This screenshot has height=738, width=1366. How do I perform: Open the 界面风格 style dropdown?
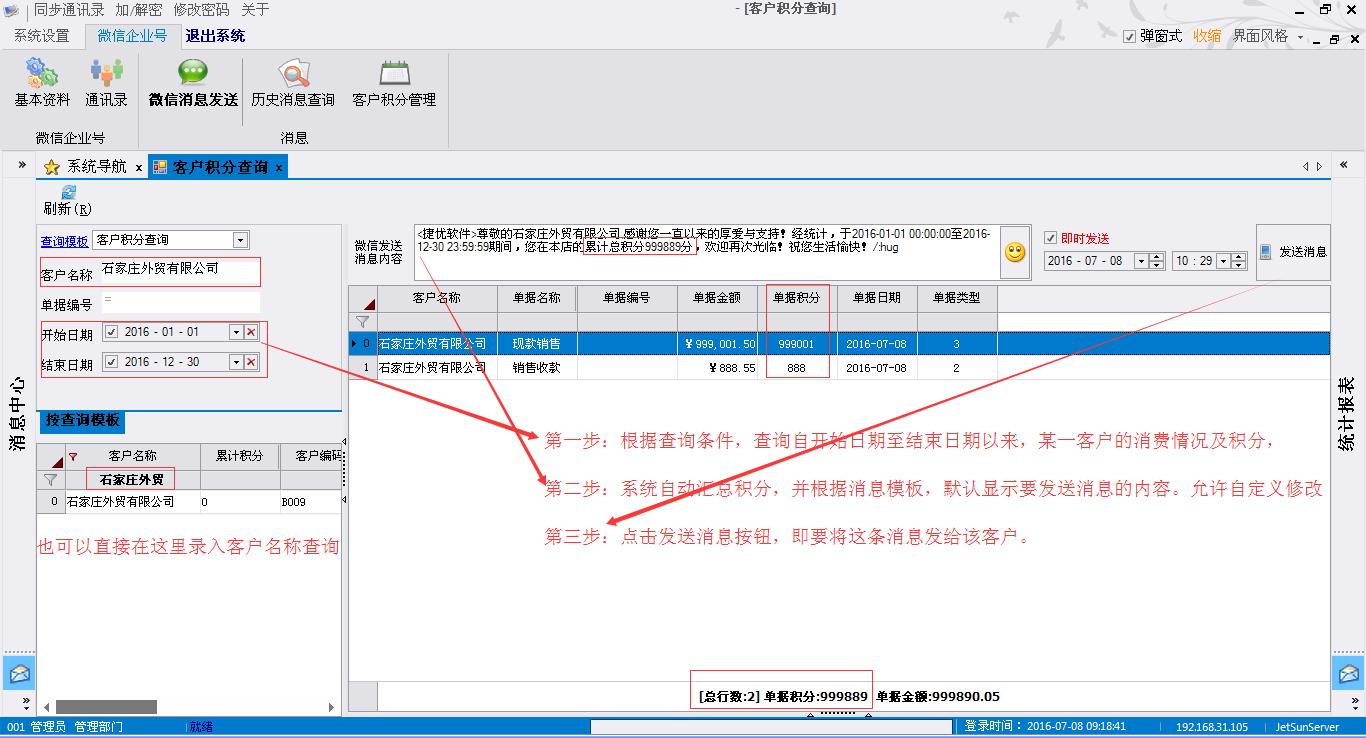1300,37
